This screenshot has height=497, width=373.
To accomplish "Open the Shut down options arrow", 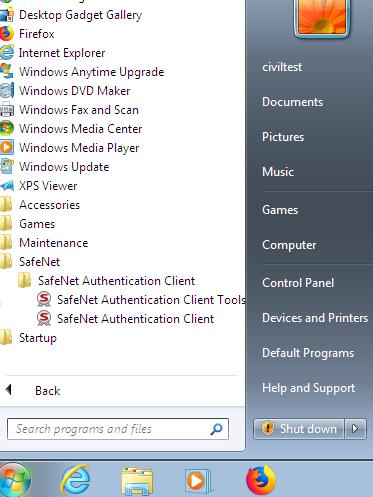I will (355, 428).
